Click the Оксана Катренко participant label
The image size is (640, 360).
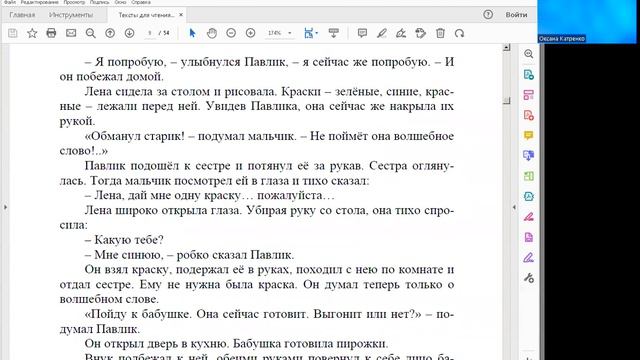pyautogui.click(x=562, y=39)
